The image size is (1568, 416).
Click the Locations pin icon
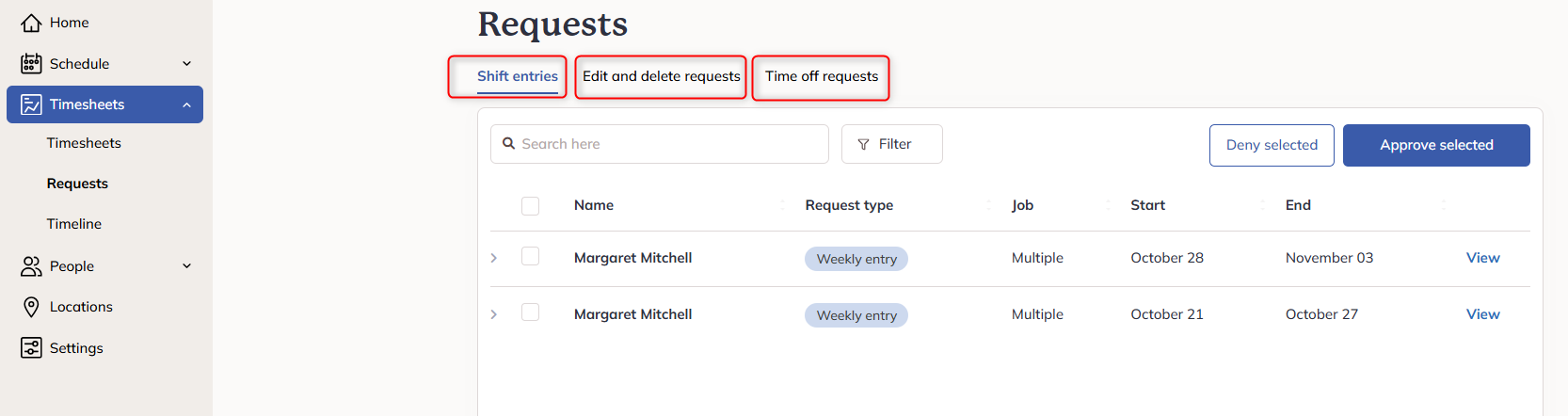point(31,307)
